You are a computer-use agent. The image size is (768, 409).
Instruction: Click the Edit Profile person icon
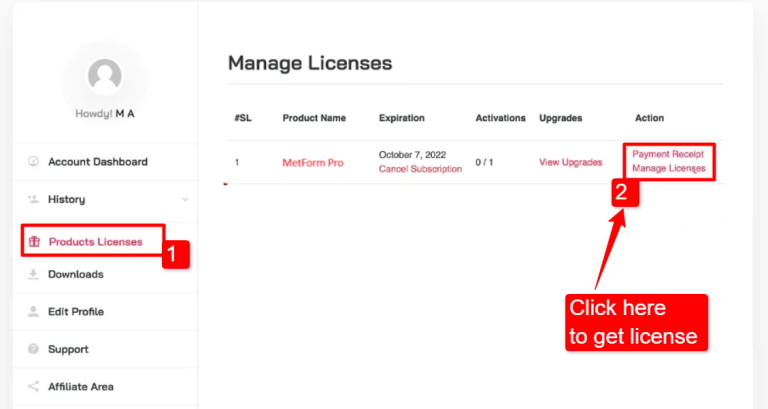point(33,312)
